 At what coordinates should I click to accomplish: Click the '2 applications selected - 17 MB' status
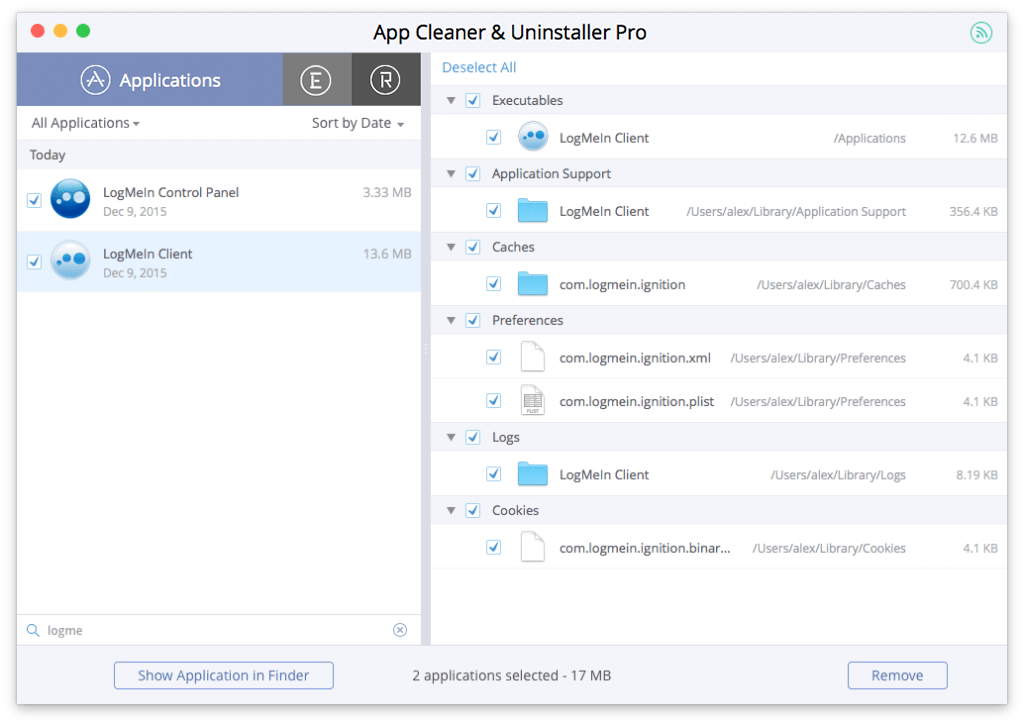(x=511, y=675)
